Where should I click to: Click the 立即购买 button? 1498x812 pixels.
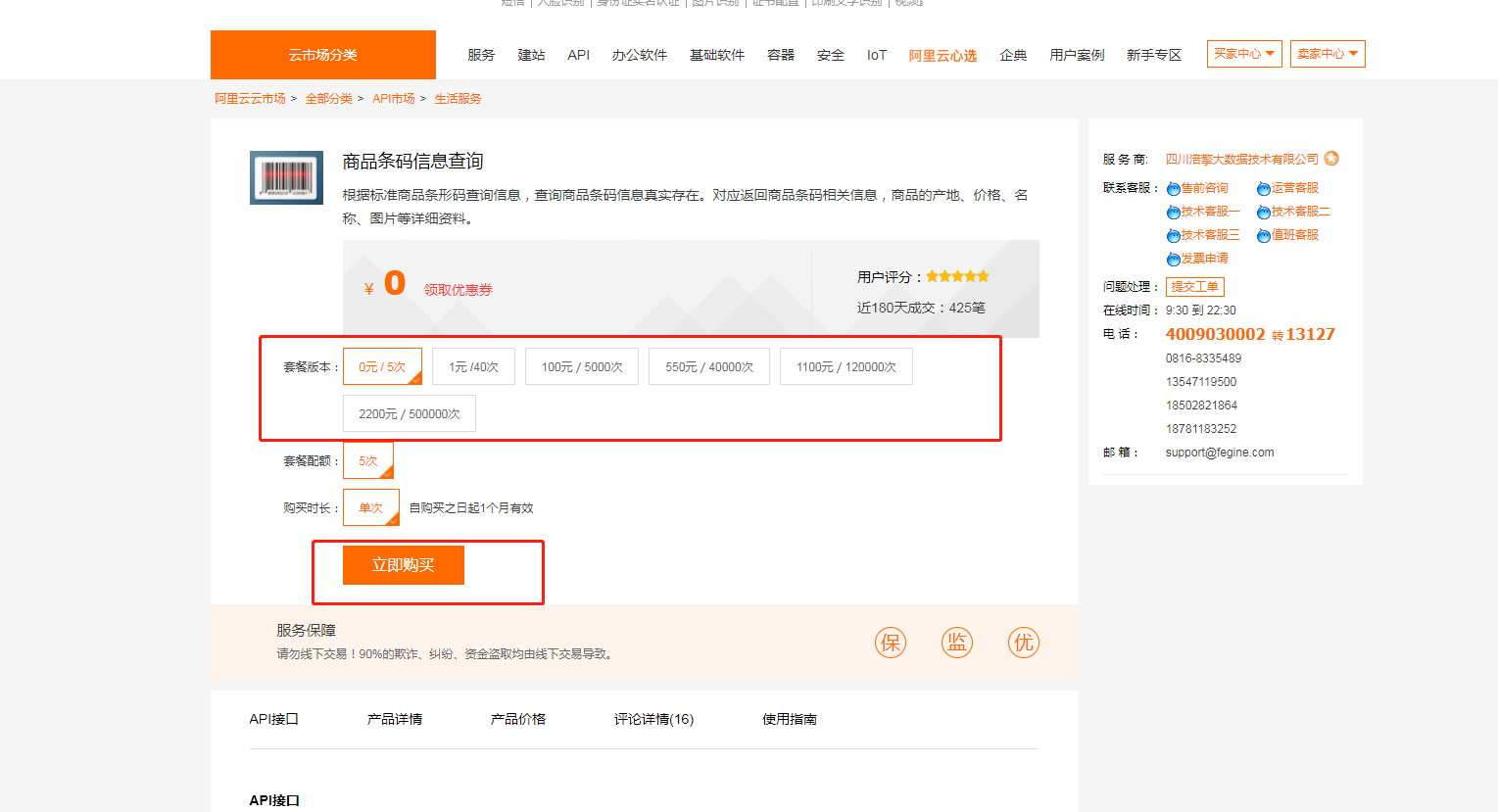tap(404, 565)
